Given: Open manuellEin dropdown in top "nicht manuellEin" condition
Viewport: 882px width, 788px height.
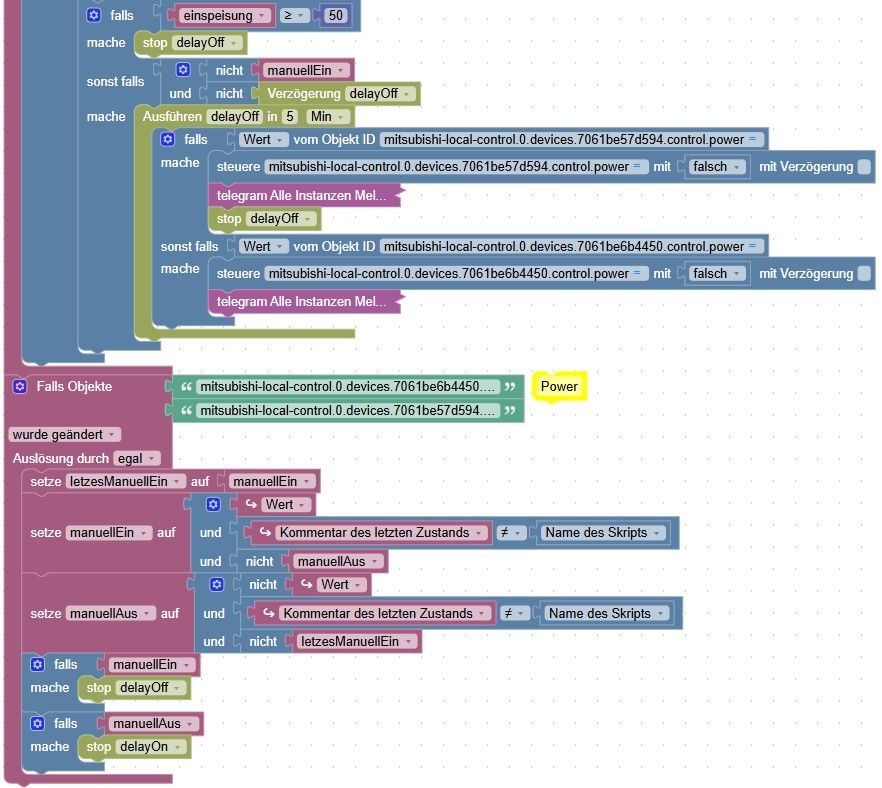Looking at the screenshot, I should tap(305, 70).
